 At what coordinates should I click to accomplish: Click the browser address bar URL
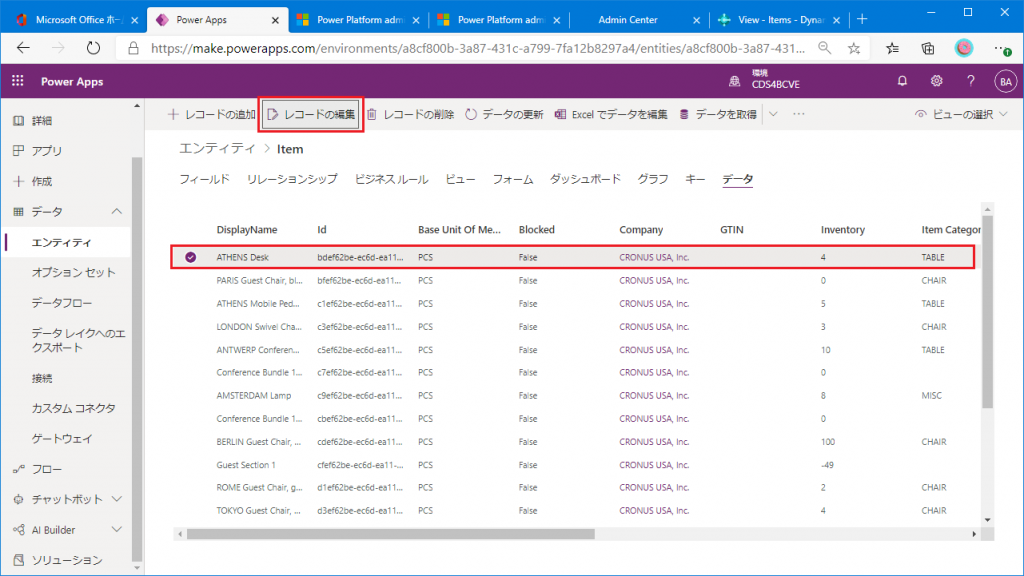point(477,48)
